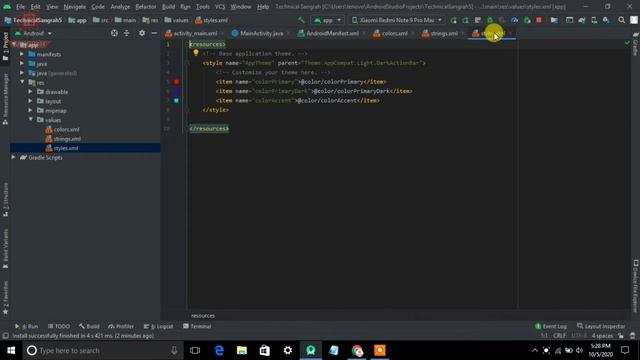Open the Navigate menu

coord(75,7)
